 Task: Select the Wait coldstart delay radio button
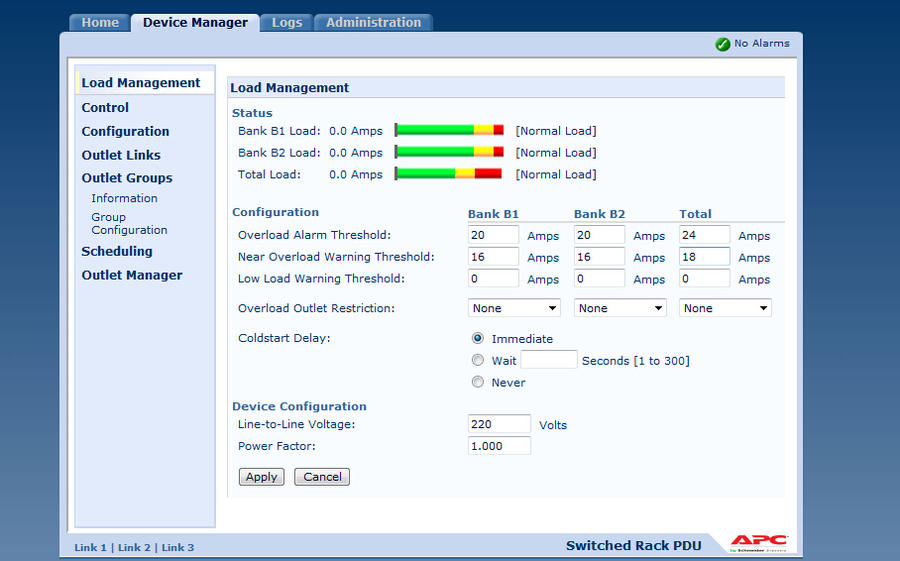[478, 360]
